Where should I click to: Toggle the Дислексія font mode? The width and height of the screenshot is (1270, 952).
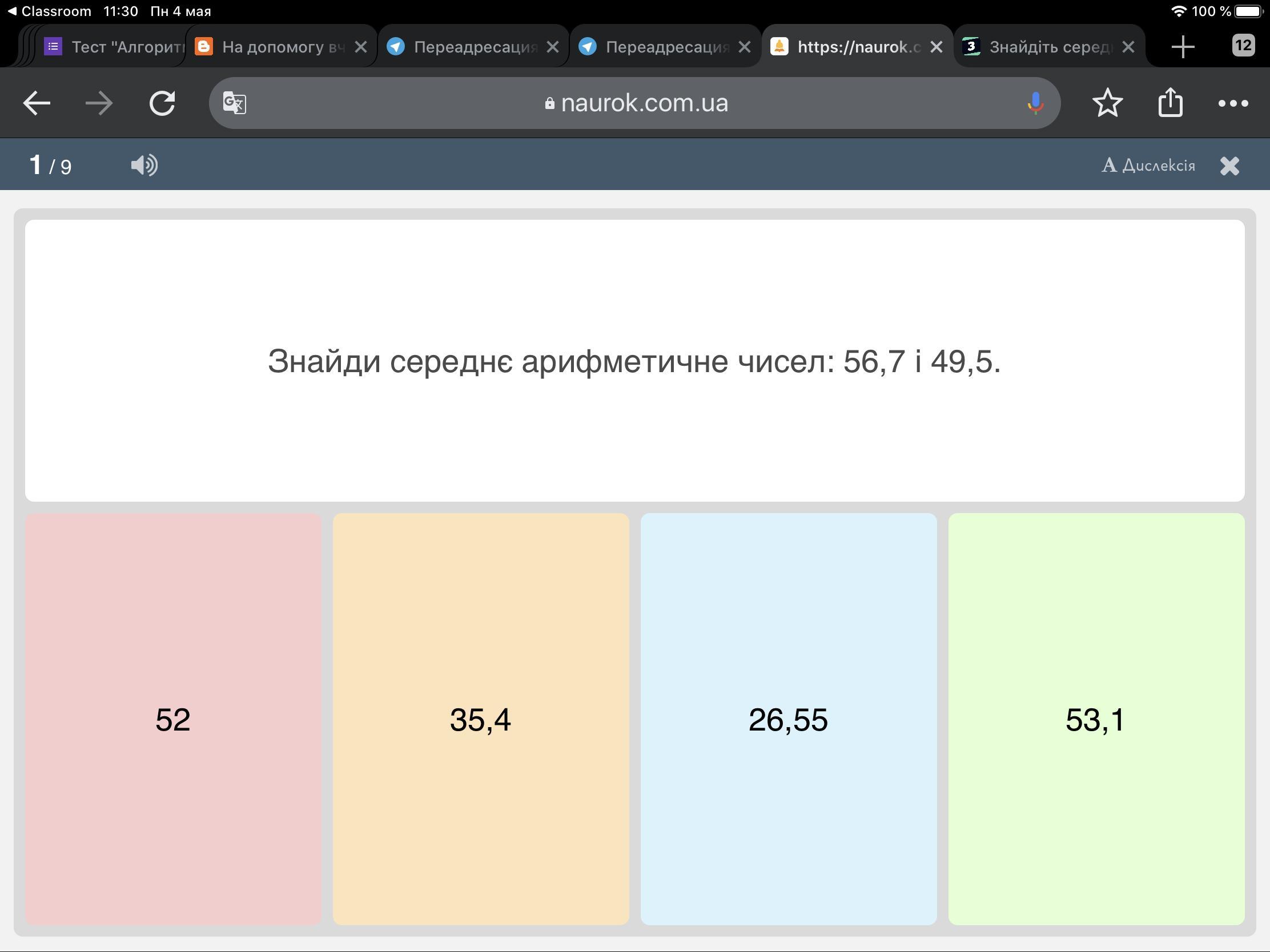click(1148, 166)
